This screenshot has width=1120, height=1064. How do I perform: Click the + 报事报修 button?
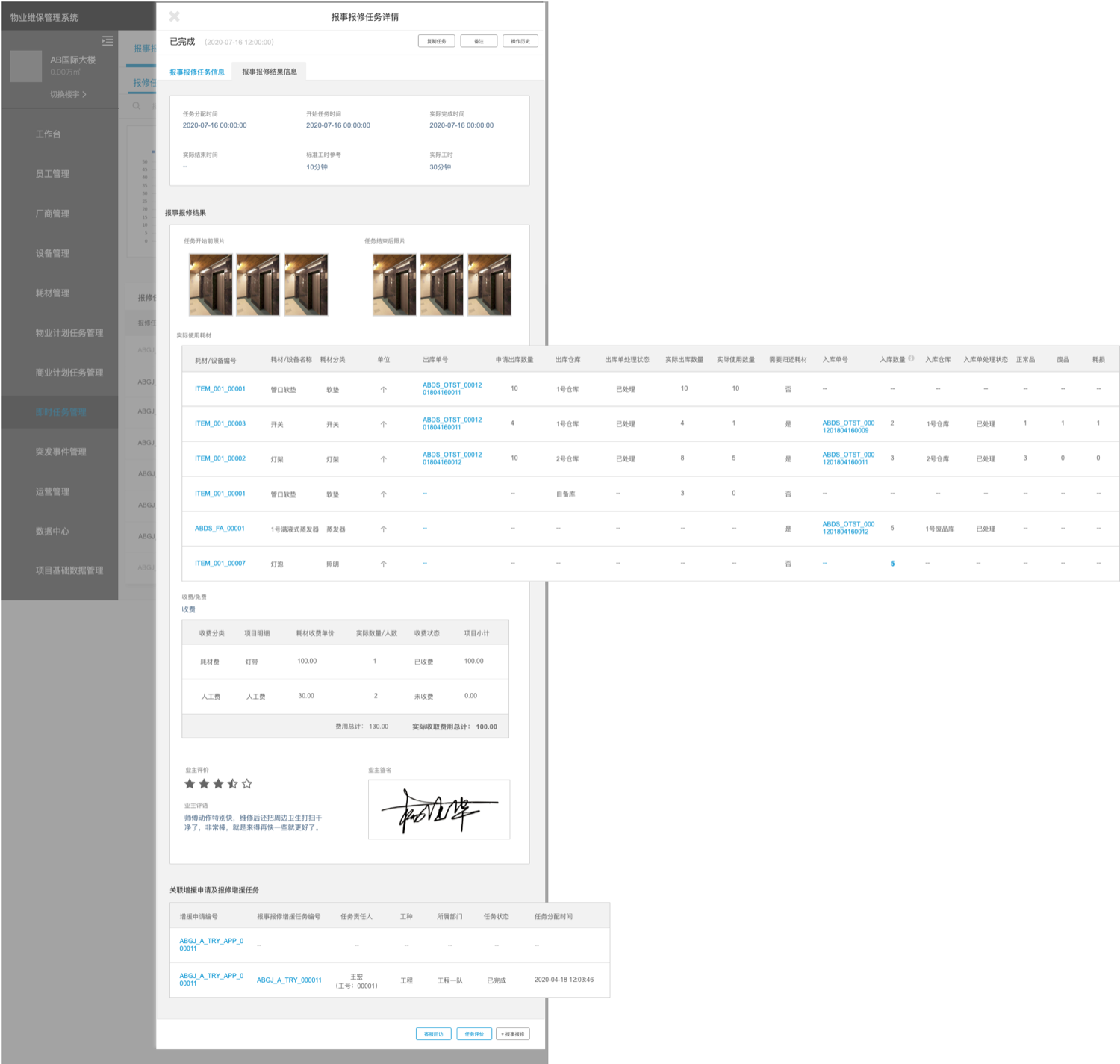513,1034
